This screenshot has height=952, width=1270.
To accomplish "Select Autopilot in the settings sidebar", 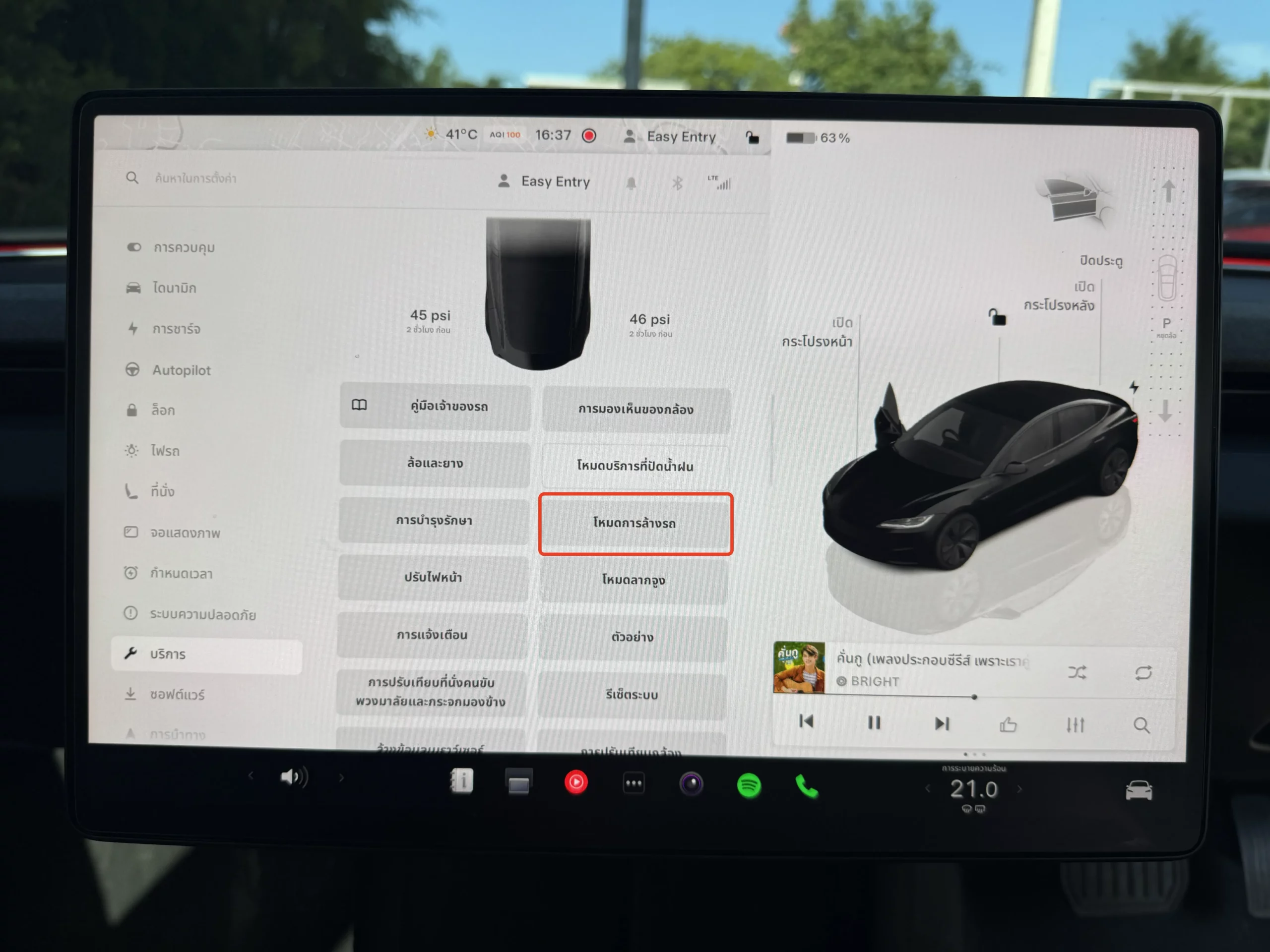I will 181,370.
